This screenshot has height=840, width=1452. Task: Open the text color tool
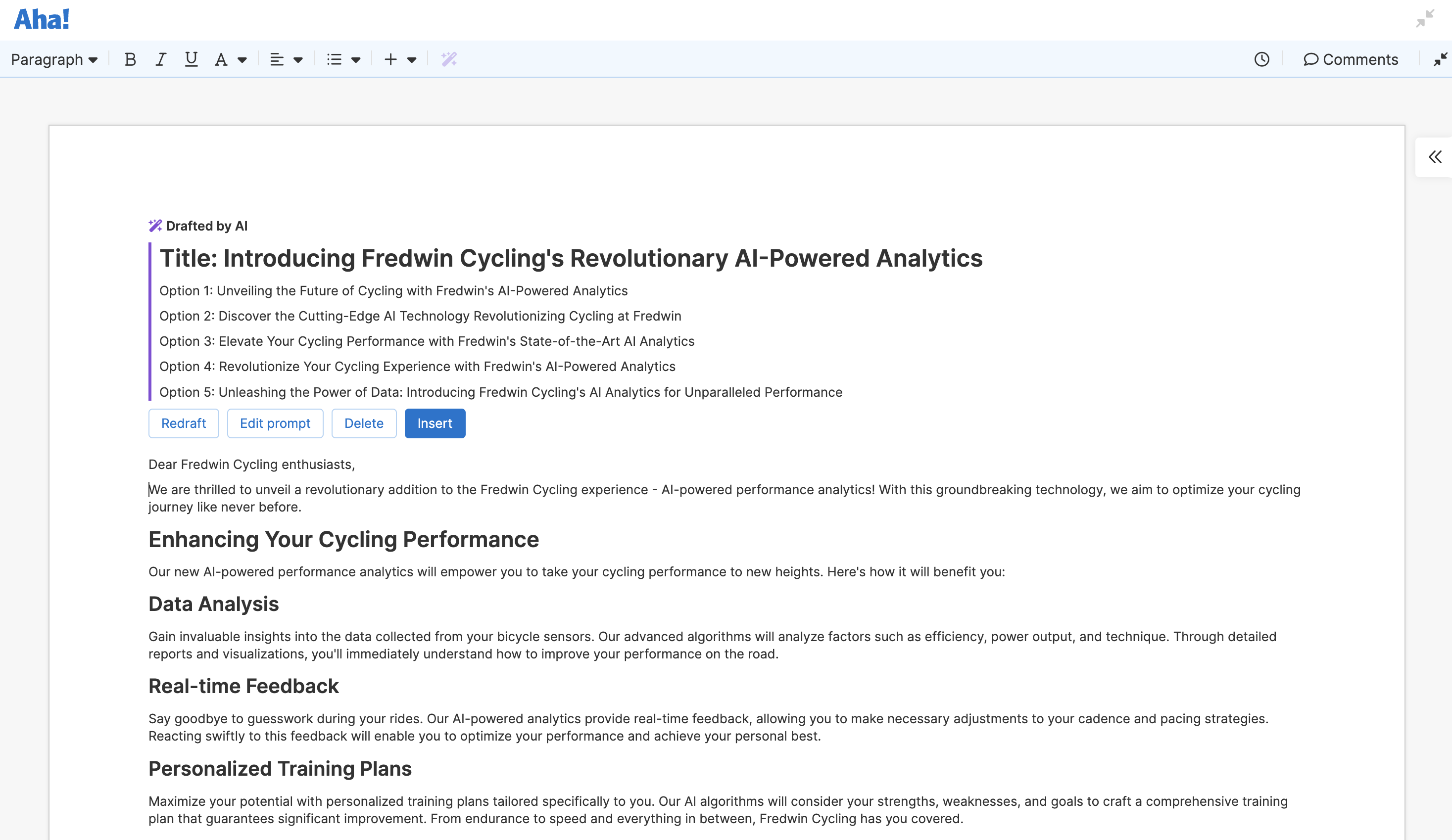221,59
